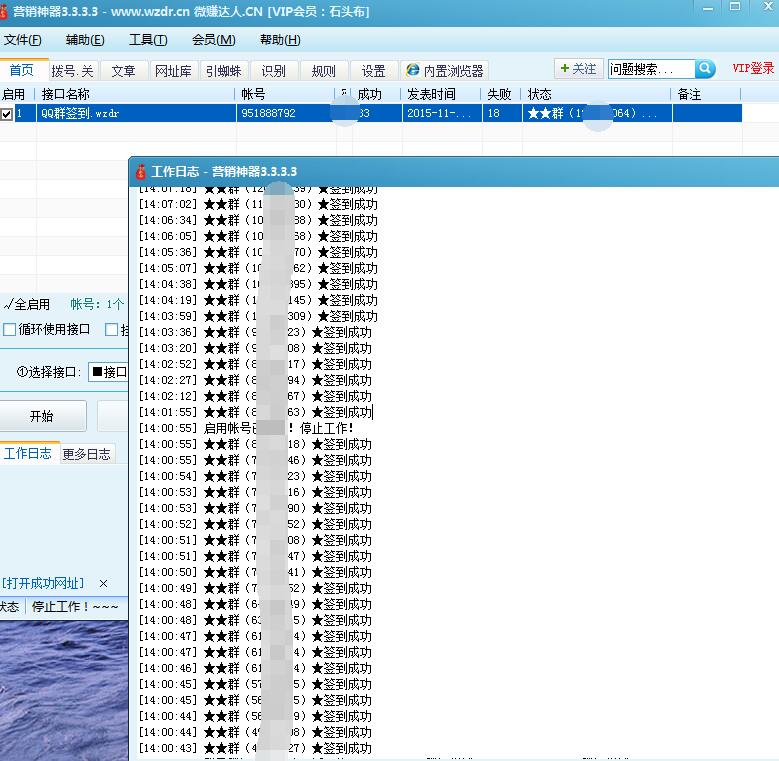
Task: Switch to the 拨号.关 tab
Action: (73, 71)
